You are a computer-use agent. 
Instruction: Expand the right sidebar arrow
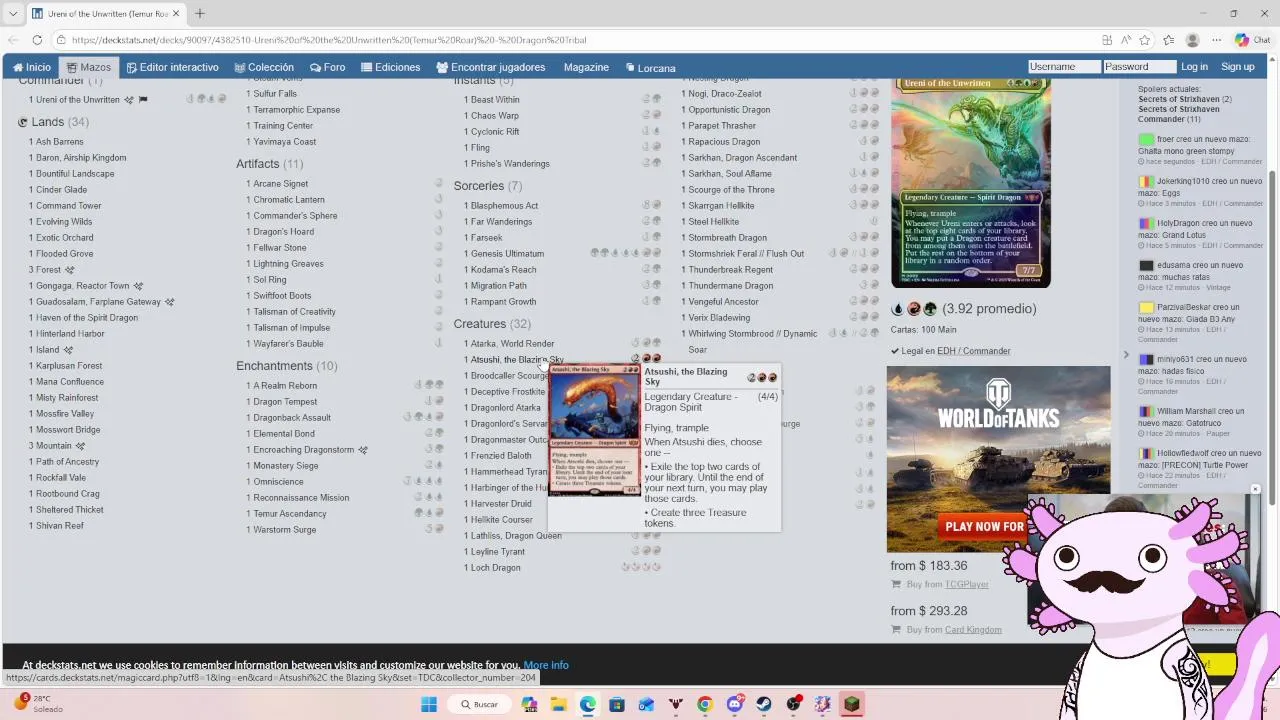1125,355
